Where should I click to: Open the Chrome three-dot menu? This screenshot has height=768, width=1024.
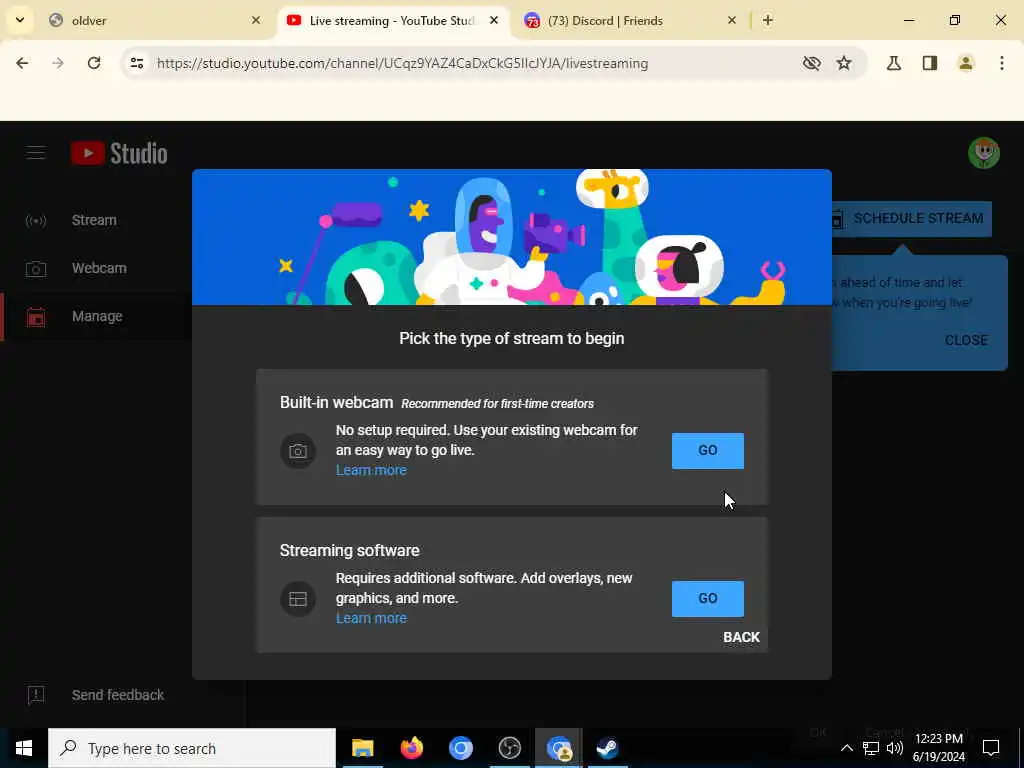click(x=1002, y=63)
